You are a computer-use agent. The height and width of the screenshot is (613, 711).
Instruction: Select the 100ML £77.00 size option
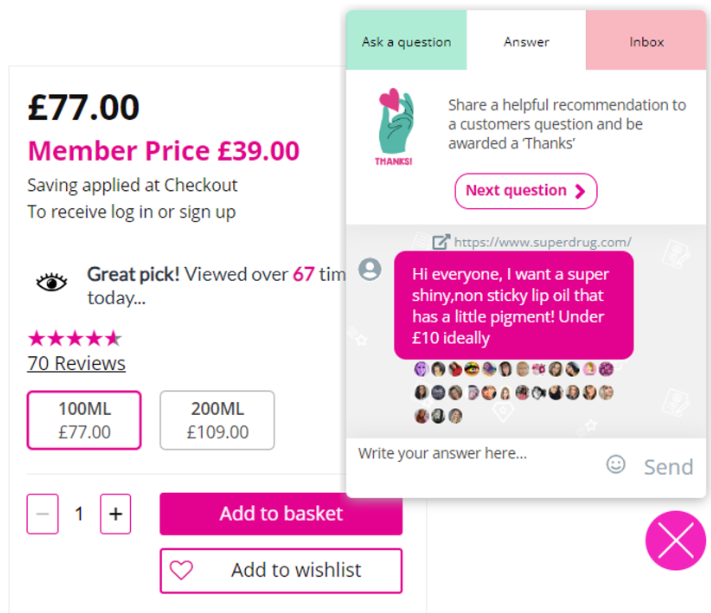pos(84,420)
